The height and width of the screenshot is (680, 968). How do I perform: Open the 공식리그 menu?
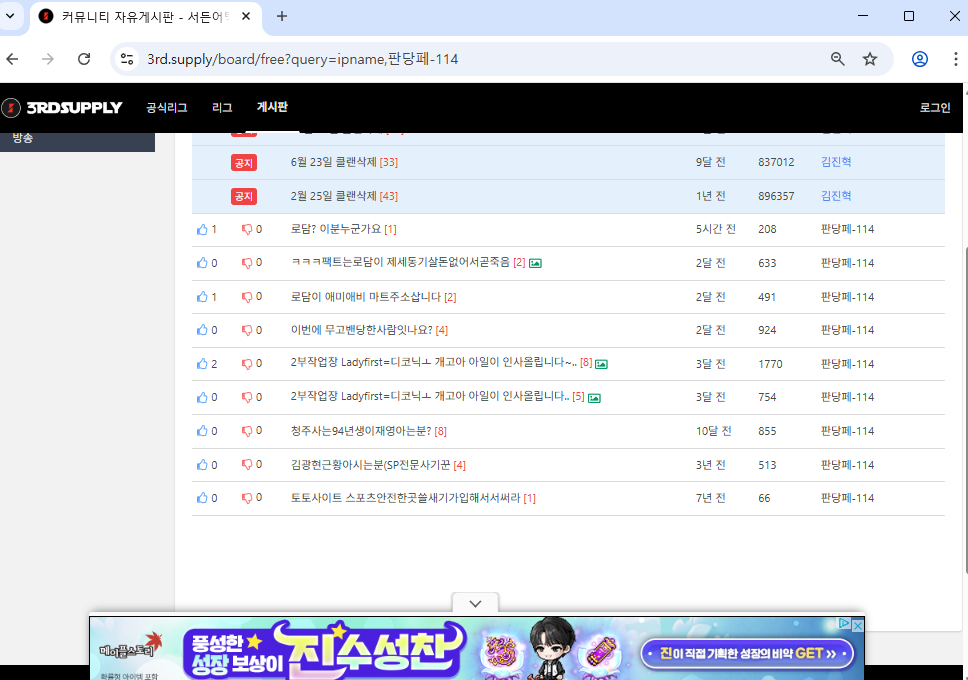(166, 108)
